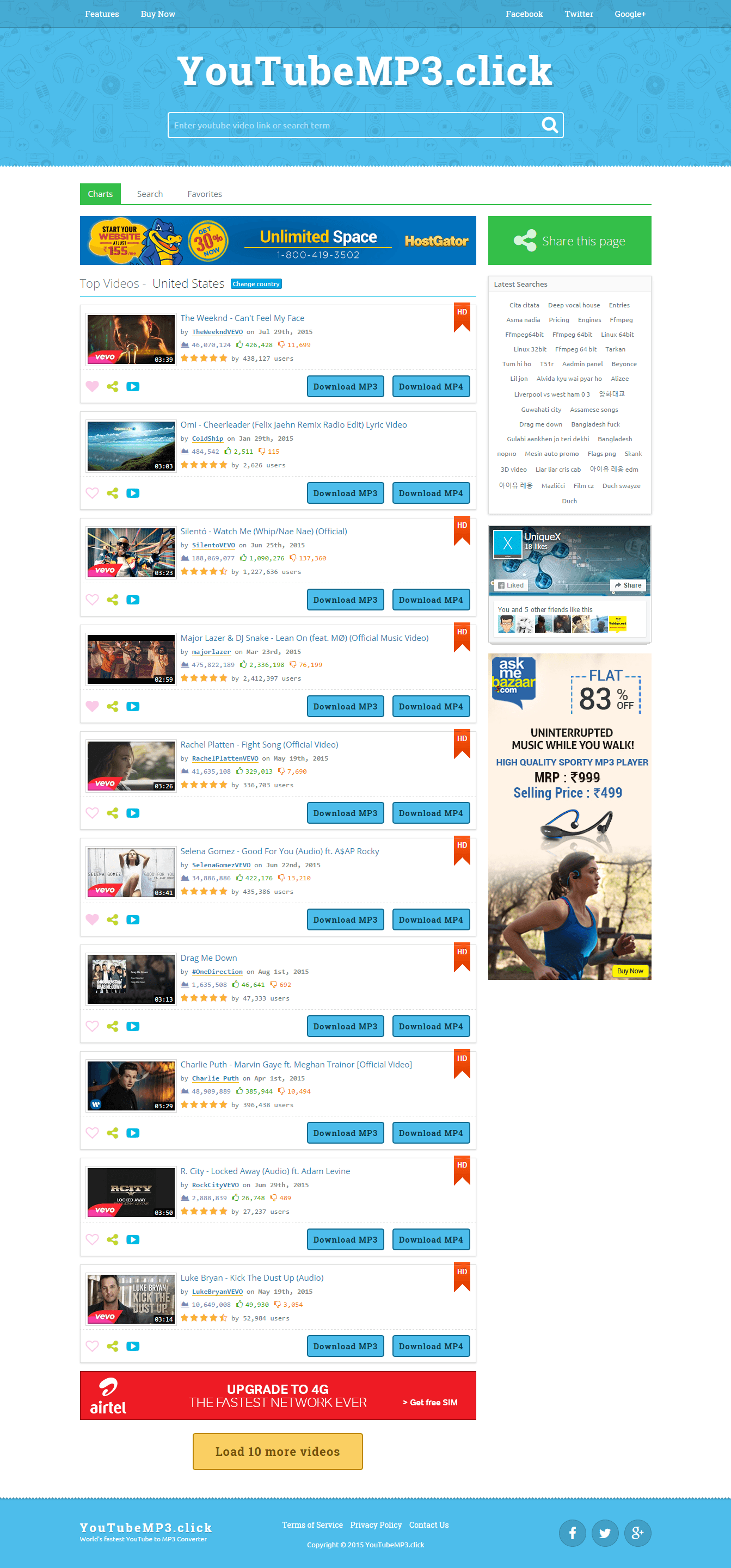Download MP3 of Drag Me Down
Image resolution: width=731 pixels, height=1568 pixels.
pos(346,1026)
